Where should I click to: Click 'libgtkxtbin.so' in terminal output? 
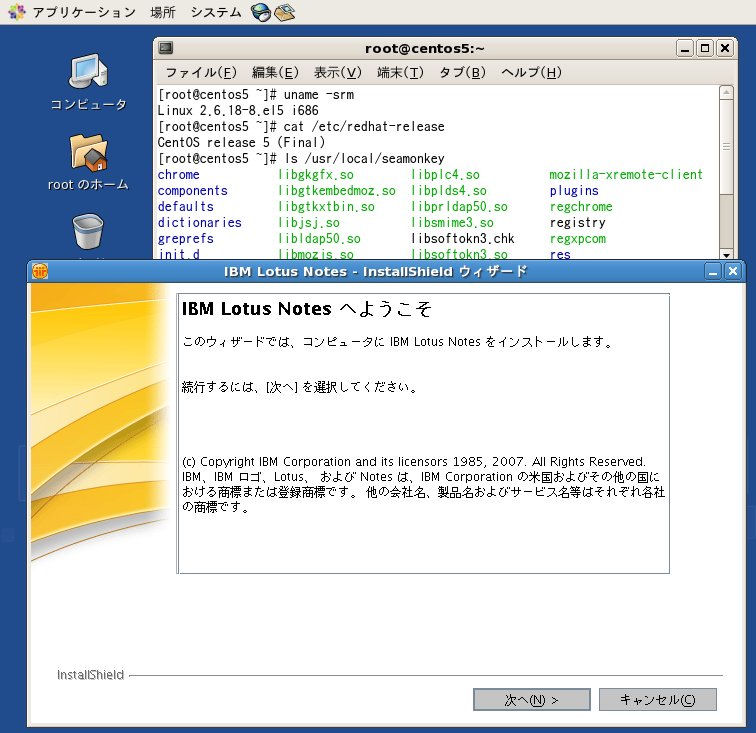point(326,206)
